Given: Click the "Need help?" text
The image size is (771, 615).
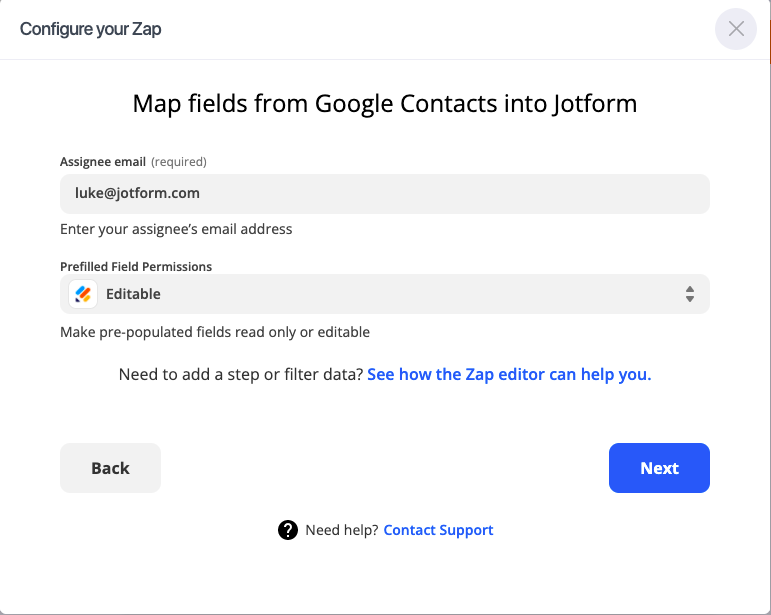Looking at the screenshot, I should [342, 530].
